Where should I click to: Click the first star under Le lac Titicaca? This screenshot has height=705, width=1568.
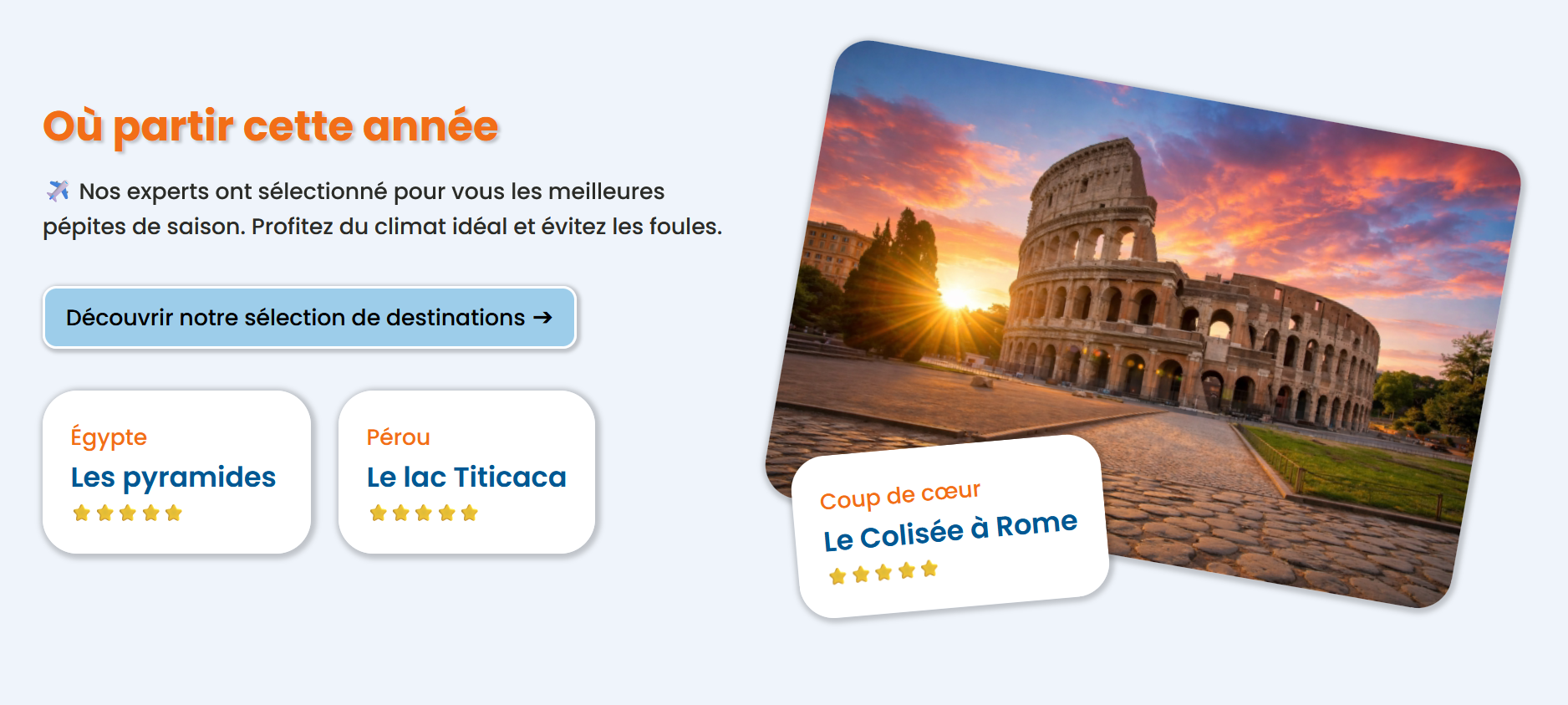tap(379, 513)
